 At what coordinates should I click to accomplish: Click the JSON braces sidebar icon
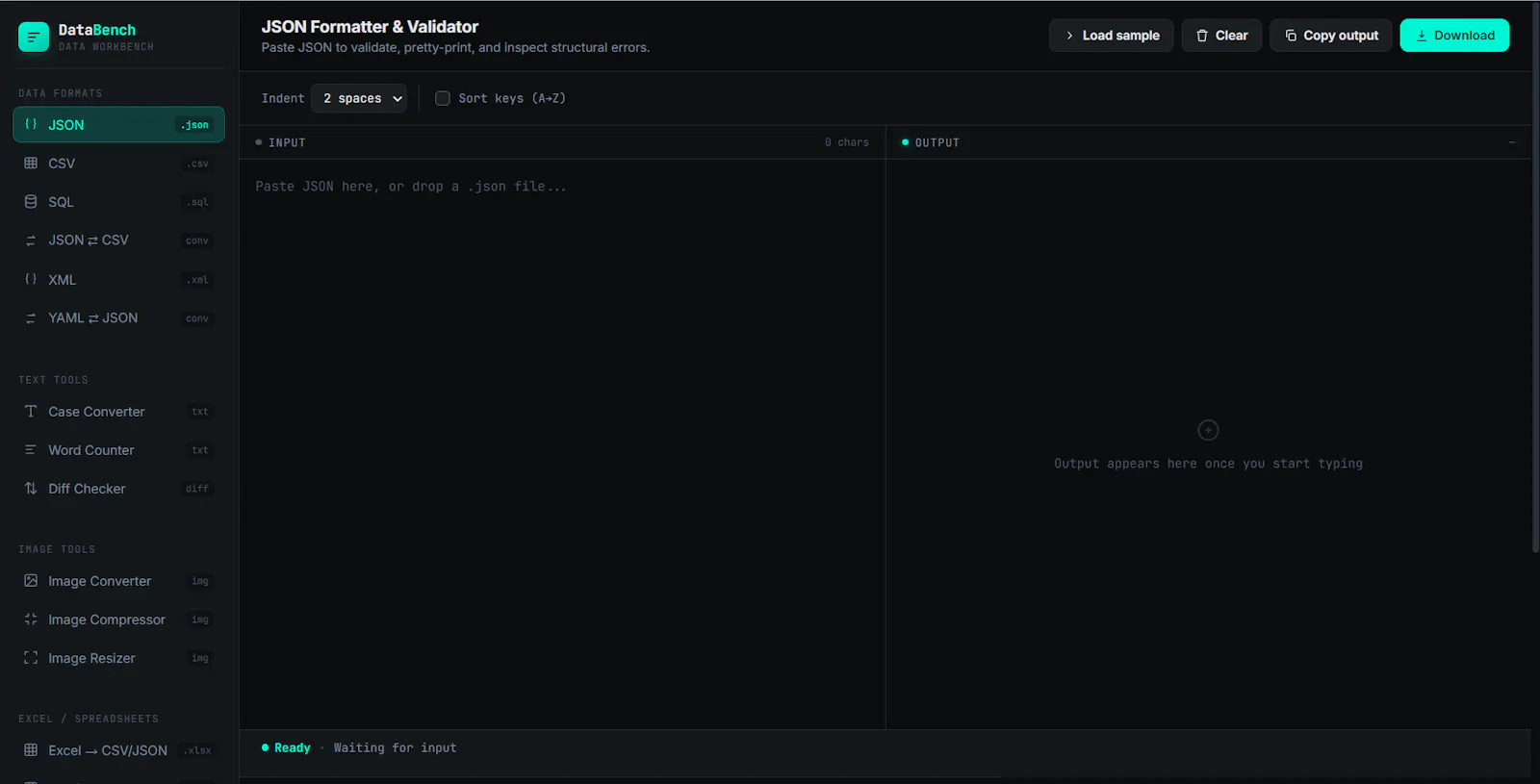pos(31,124)
